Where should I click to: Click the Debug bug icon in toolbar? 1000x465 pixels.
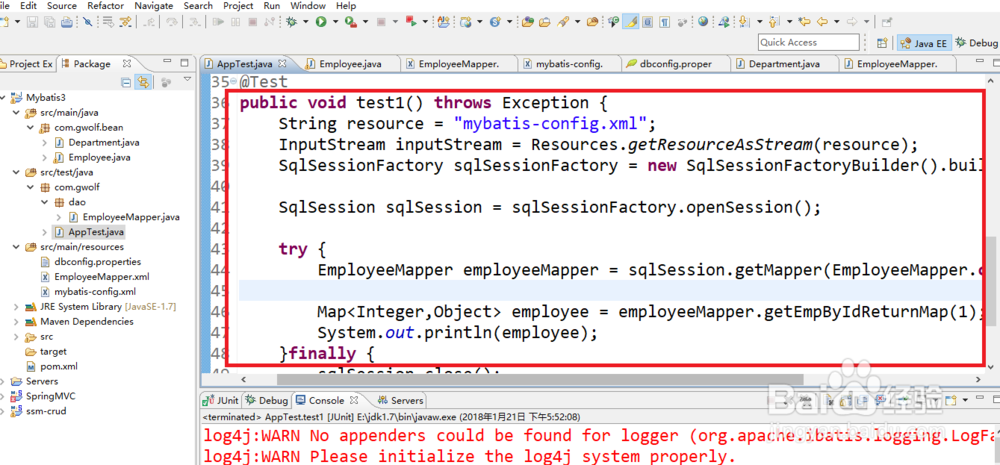point(291,22)
